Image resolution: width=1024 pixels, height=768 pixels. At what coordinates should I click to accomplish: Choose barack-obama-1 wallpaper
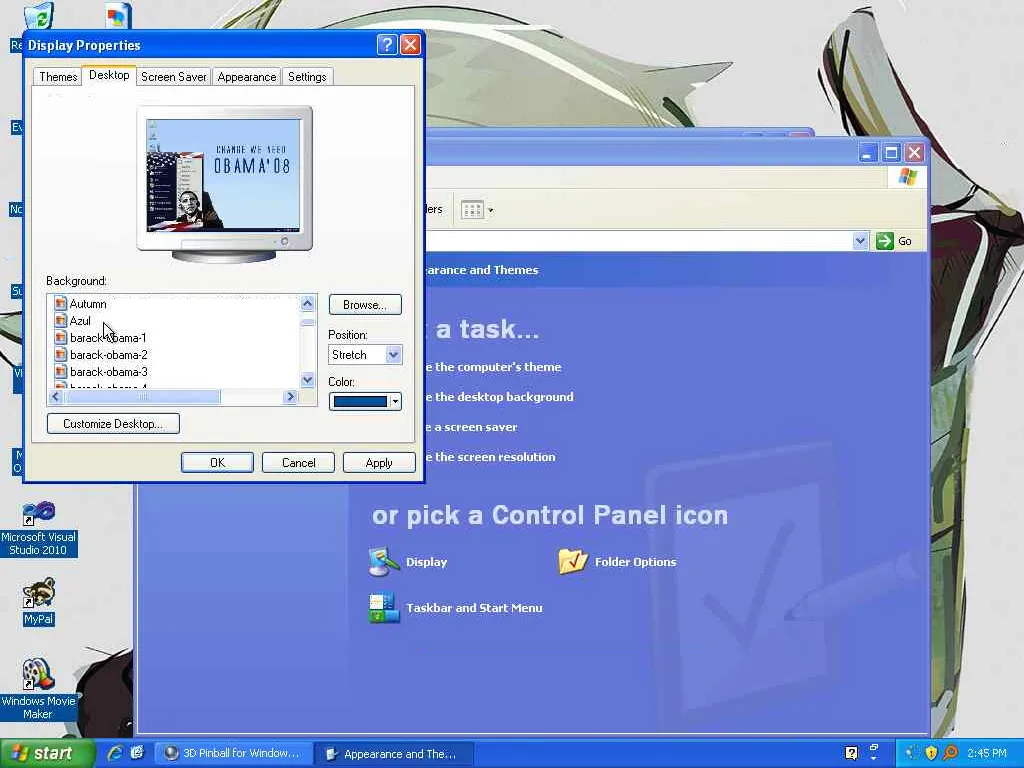(x=108, y=338)
